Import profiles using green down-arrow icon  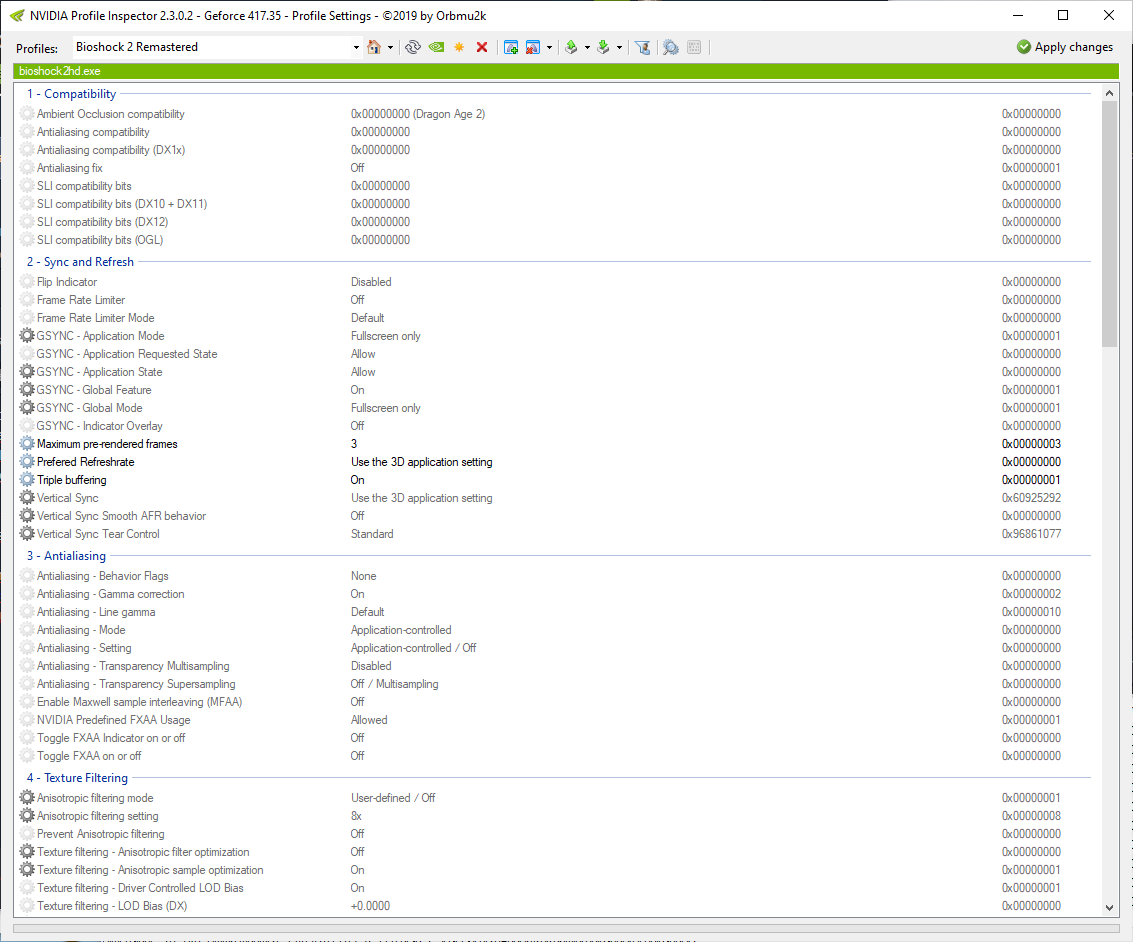click(603, 47)
